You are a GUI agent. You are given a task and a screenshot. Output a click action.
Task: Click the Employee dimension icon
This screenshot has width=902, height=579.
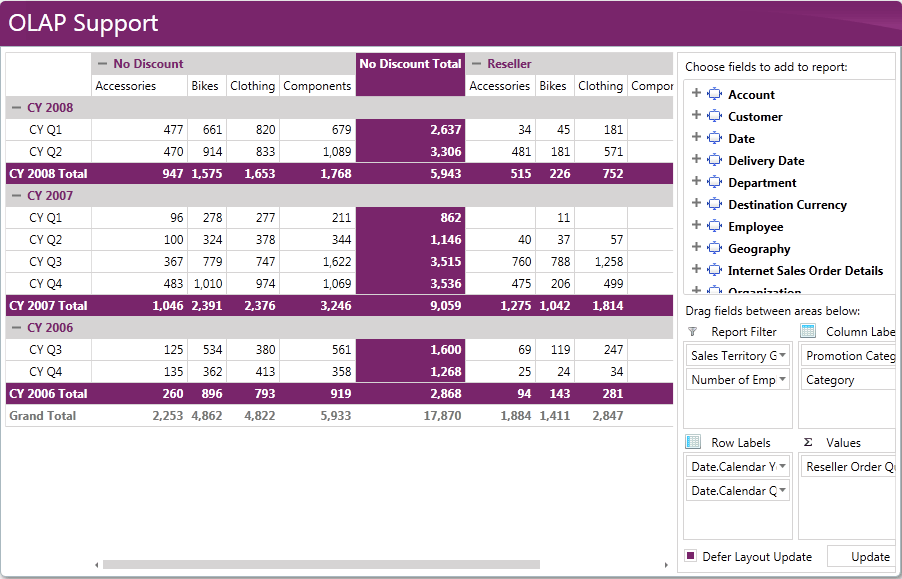click(x=714, y=226)
